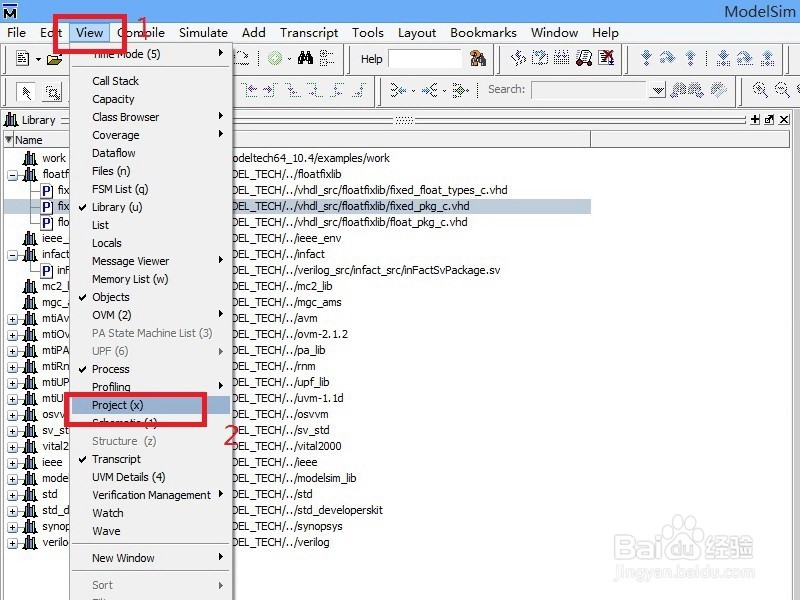The image size is (800, 600).
Task: Click the first blue Step Into arrow
Action: (646, 58)
